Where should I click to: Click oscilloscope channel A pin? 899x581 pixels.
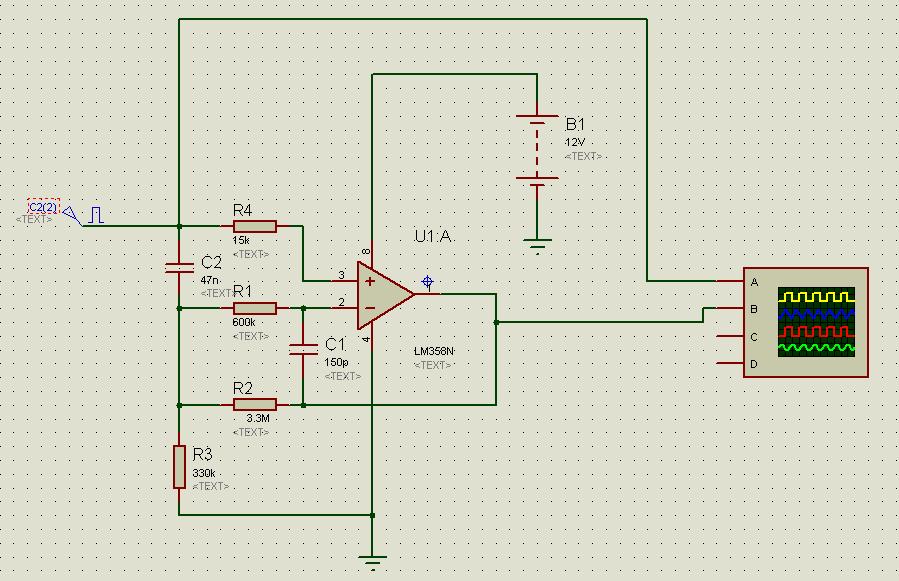coord(730,281)
